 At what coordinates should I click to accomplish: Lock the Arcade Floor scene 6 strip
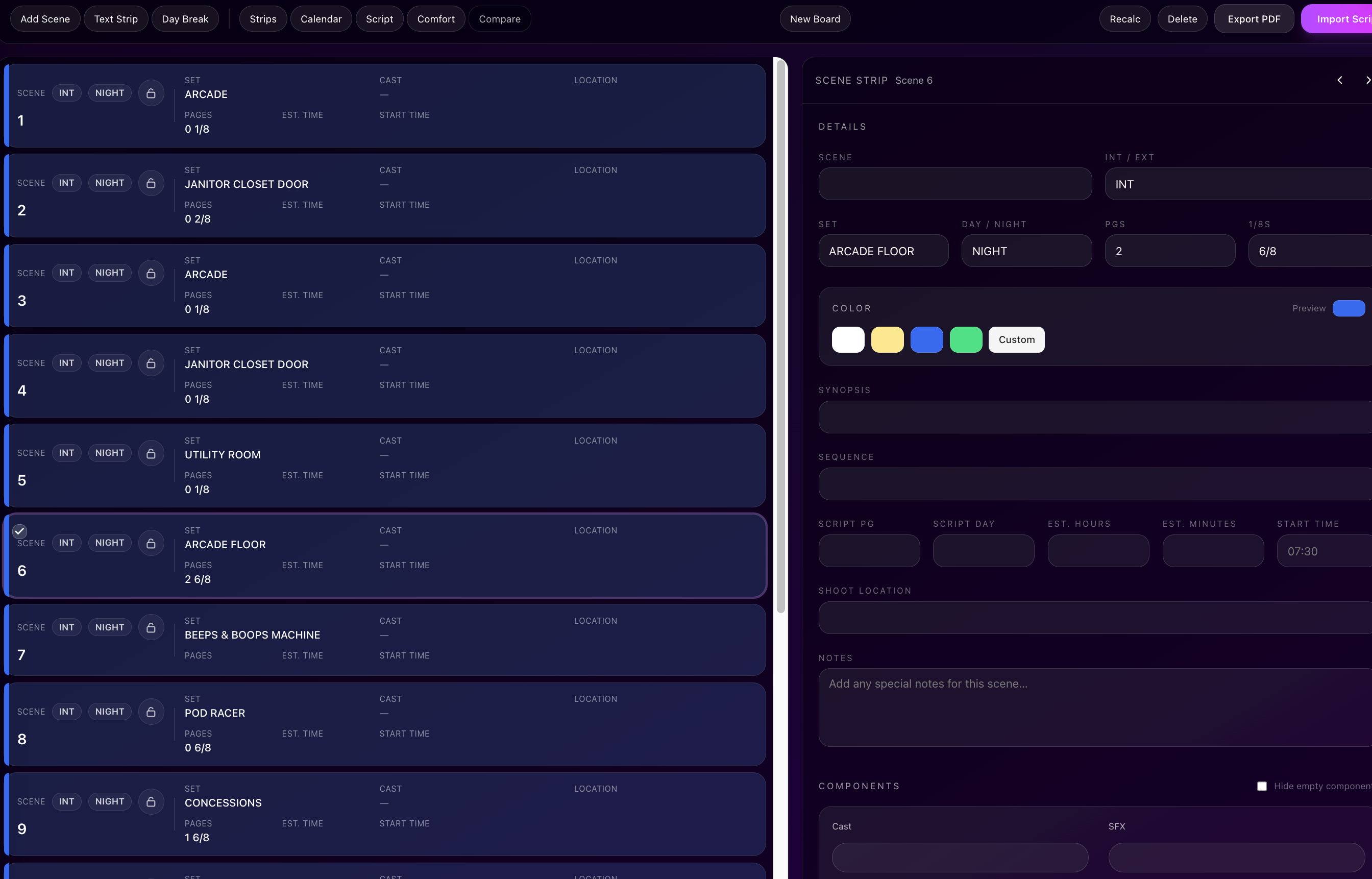[x=151, y=543]
